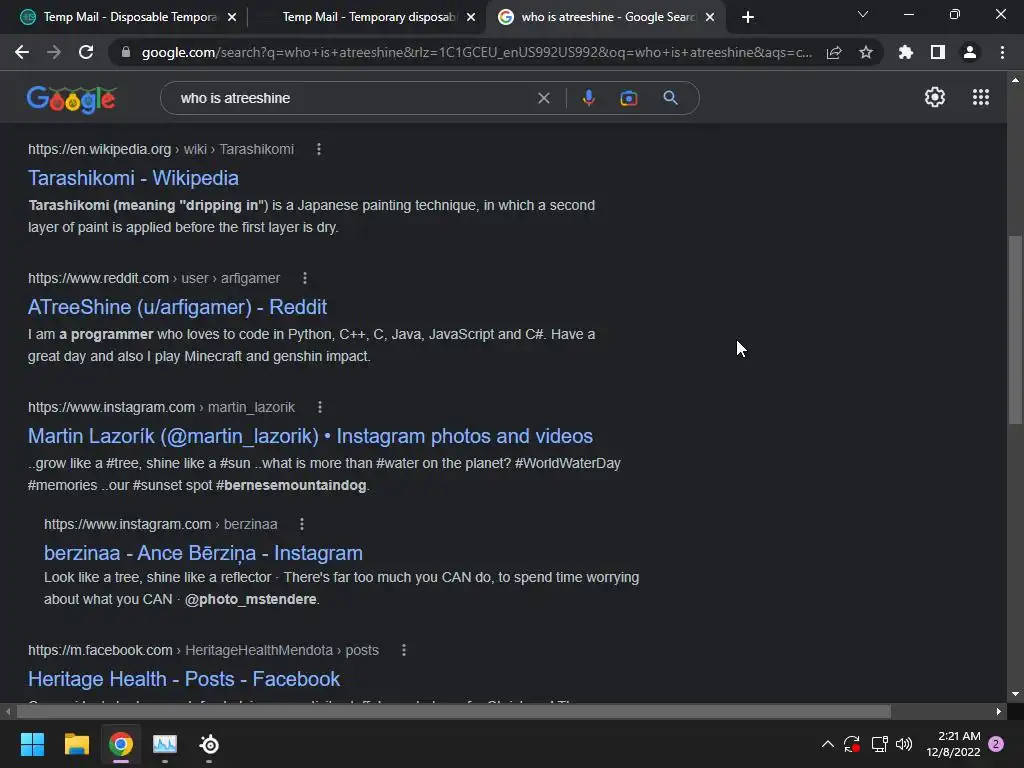Open options for HeritageHealthMendota Facebook result

coord(404,650)
